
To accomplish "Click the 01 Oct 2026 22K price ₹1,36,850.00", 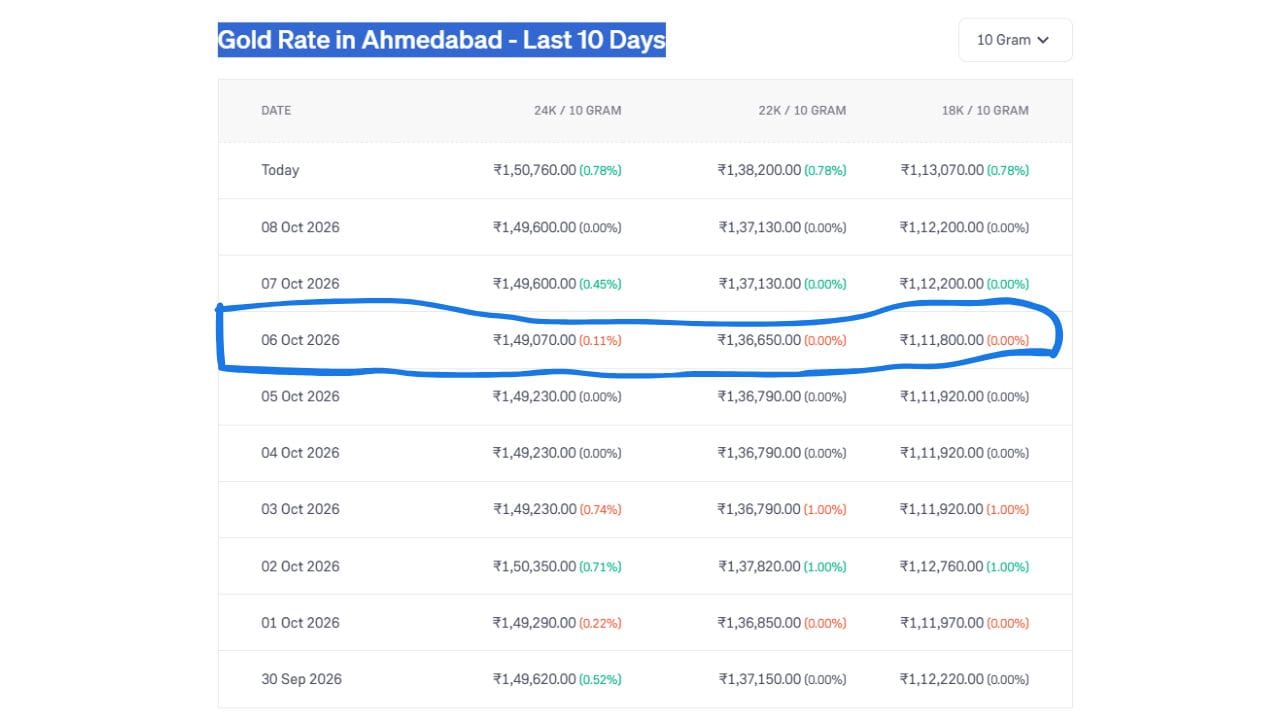I will pos(759,622).
